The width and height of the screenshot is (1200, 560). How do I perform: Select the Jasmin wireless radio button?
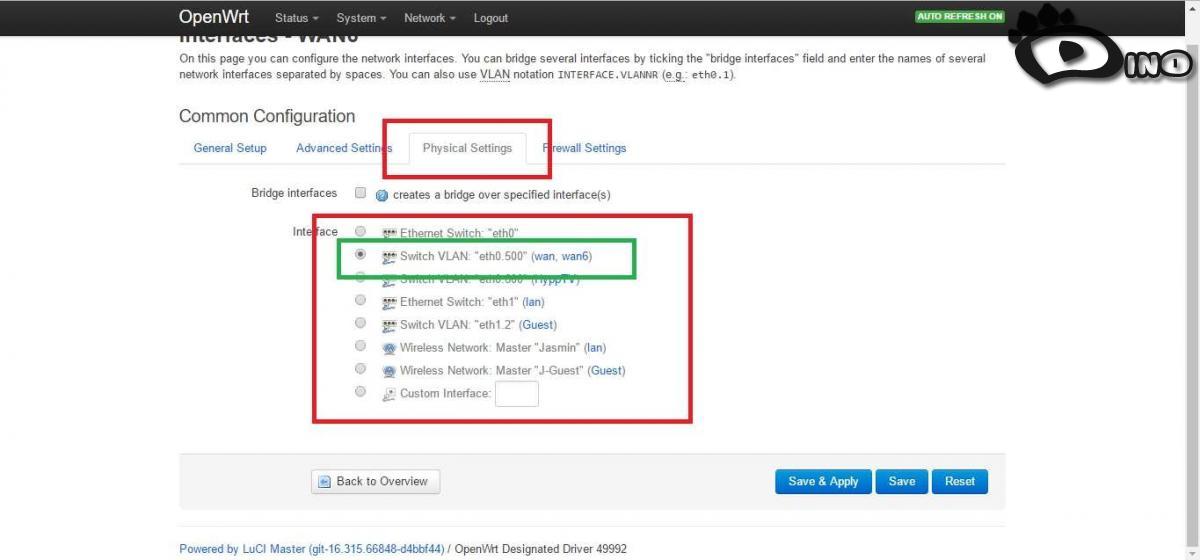point(361,346)
